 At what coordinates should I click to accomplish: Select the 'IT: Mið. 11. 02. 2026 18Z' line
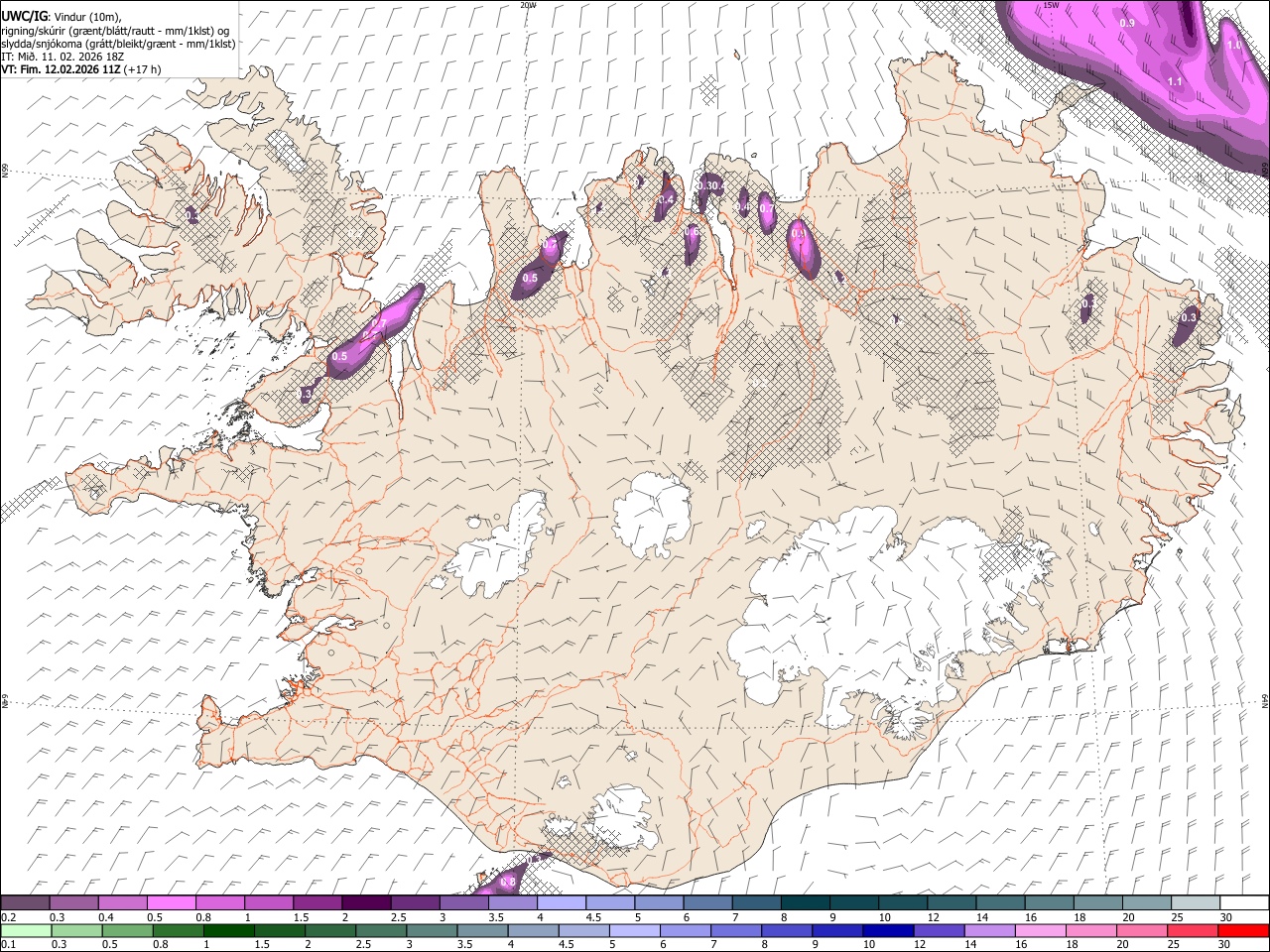tap(63, 57)
